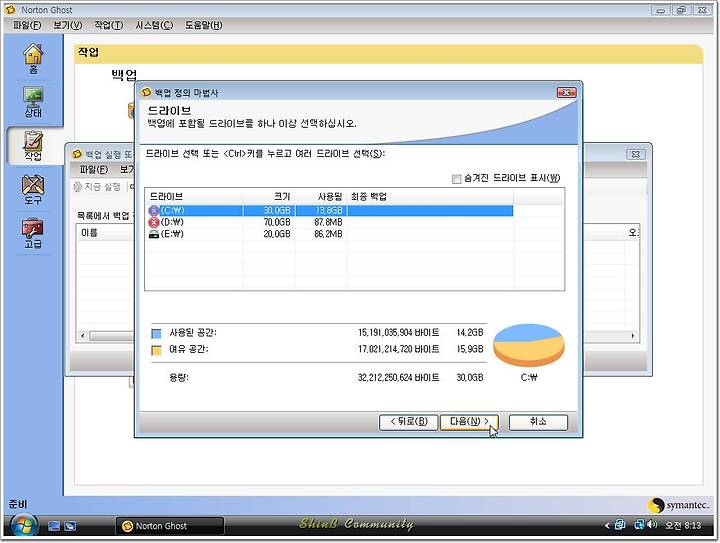Open the Tools (도구) sidebar icon
The image size is (720, 543).
point(33,190)
